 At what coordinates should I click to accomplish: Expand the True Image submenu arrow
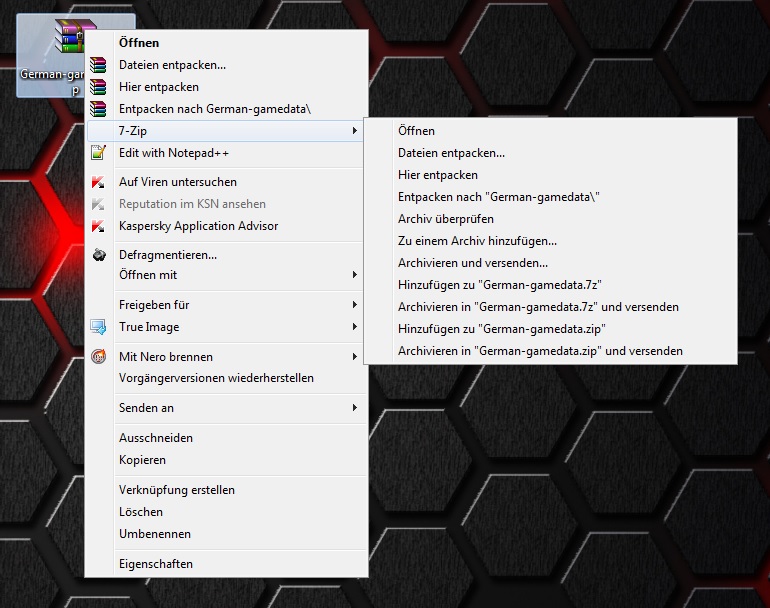(x=355, y=327)
